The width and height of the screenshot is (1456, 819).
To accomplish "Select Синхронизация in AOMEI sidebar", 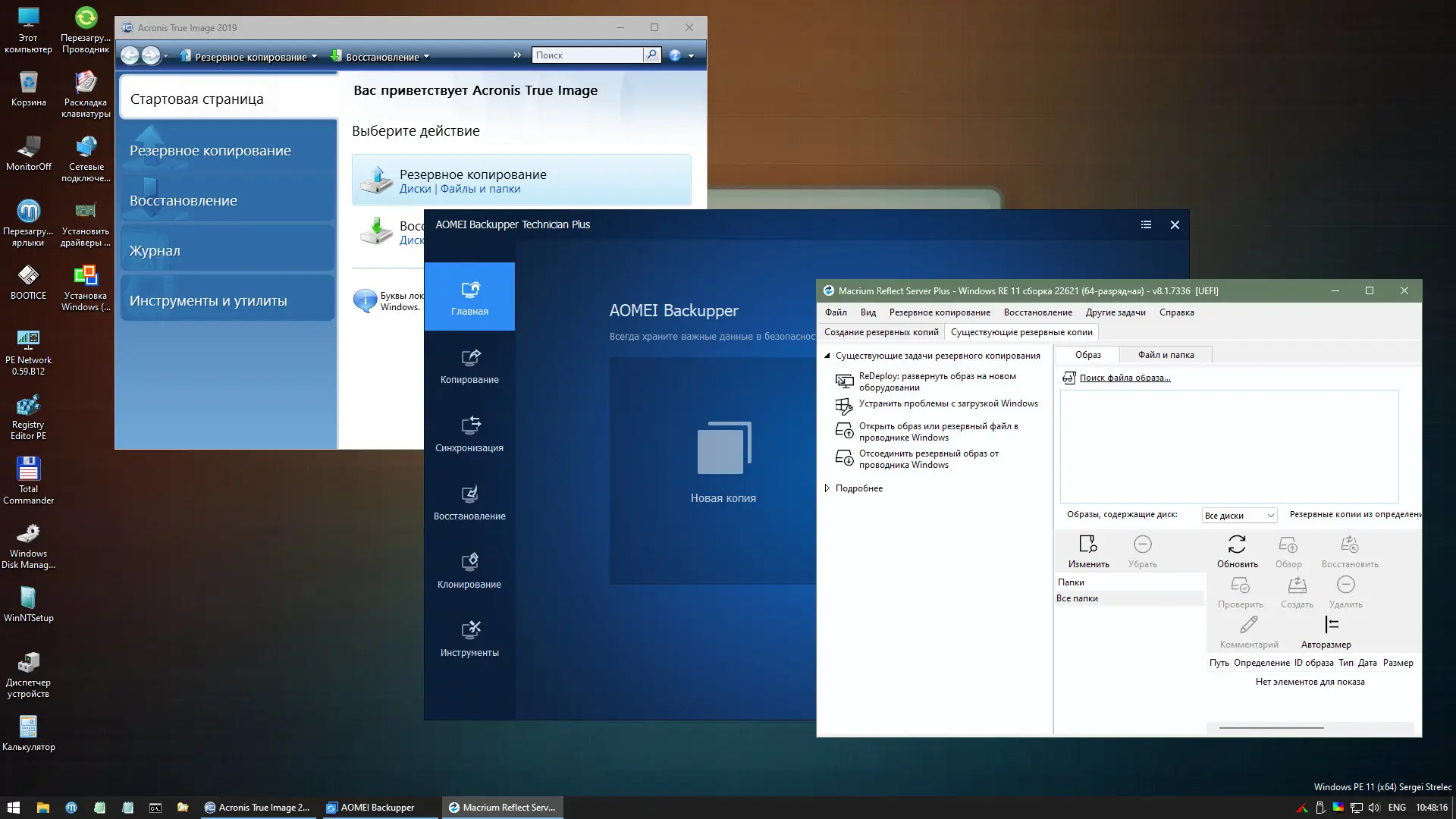I will click(469, 434).
